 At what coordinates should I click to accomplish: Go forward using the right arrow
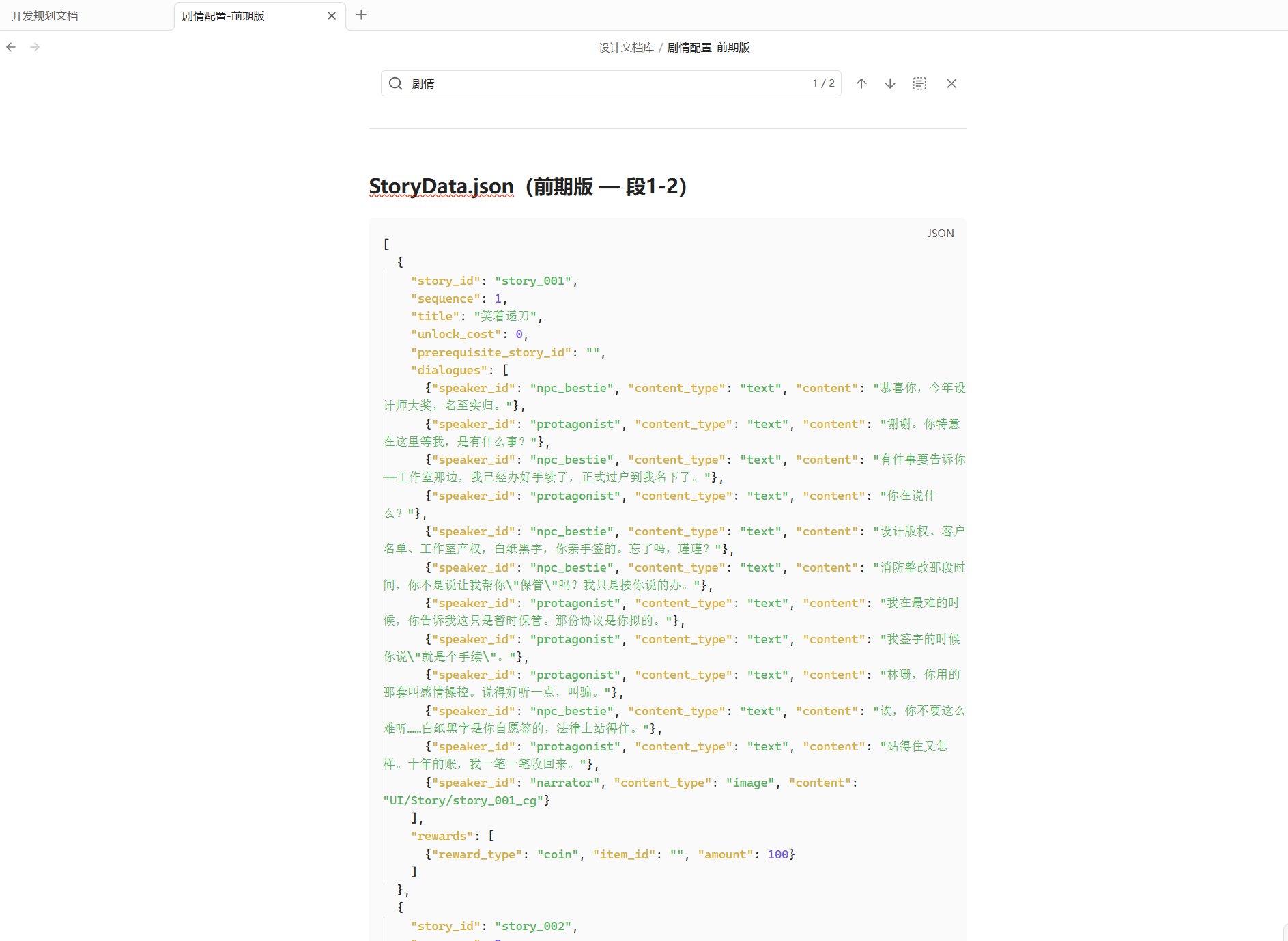coord(35,47)
